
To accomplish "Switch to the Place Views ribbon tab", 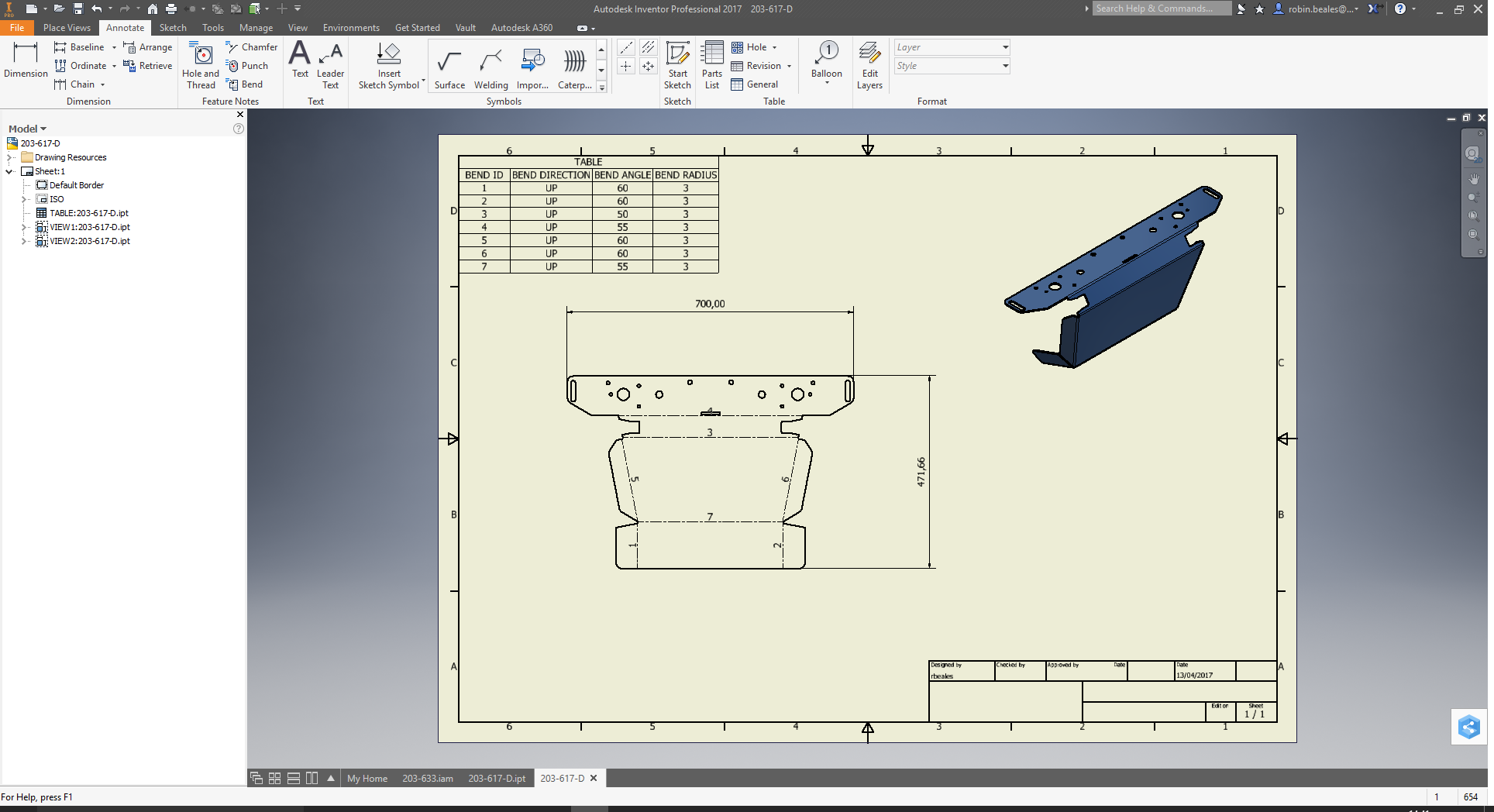I will coord(67,28).
